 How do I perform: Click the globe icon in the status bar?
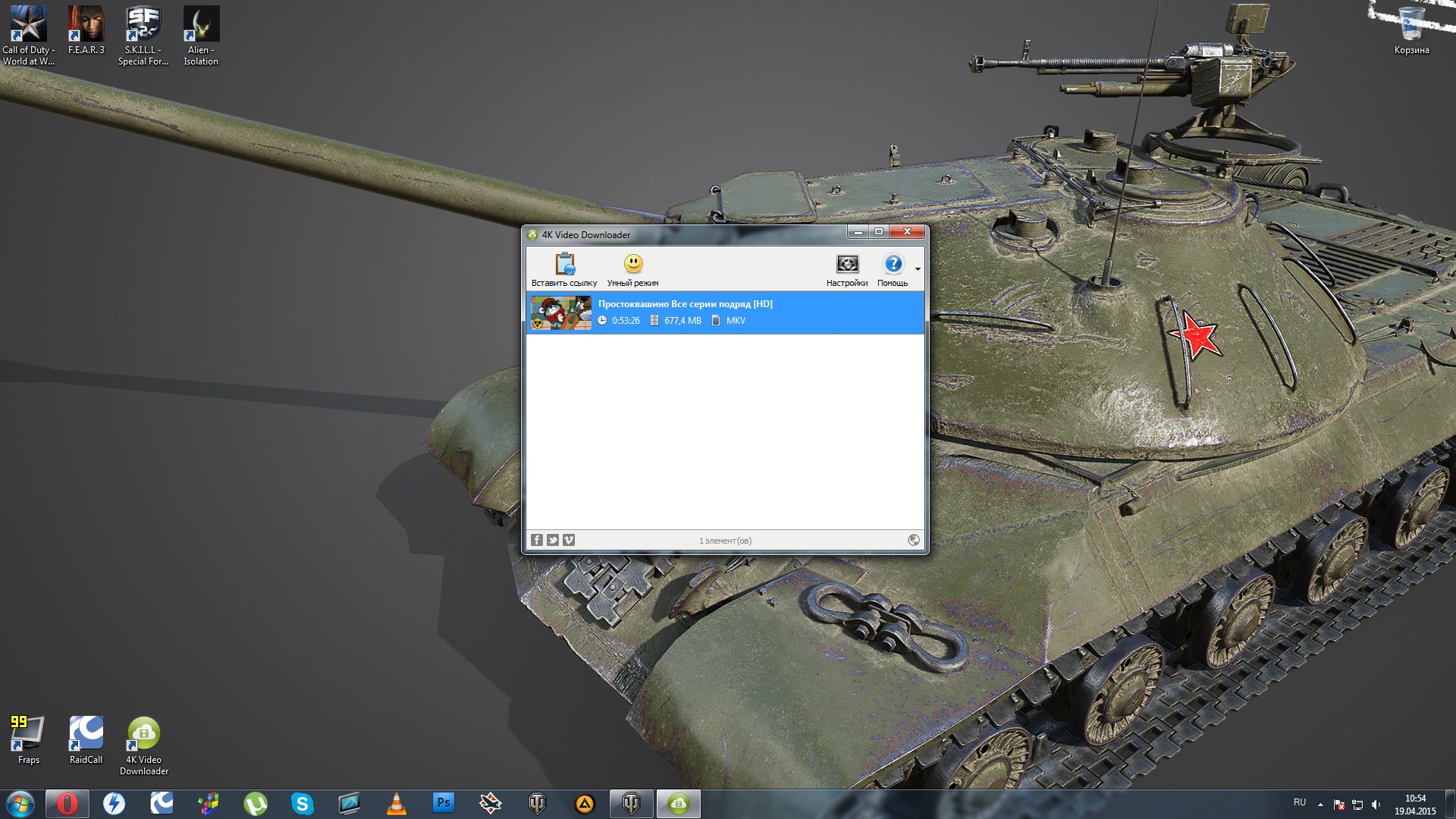pos(914,540)
